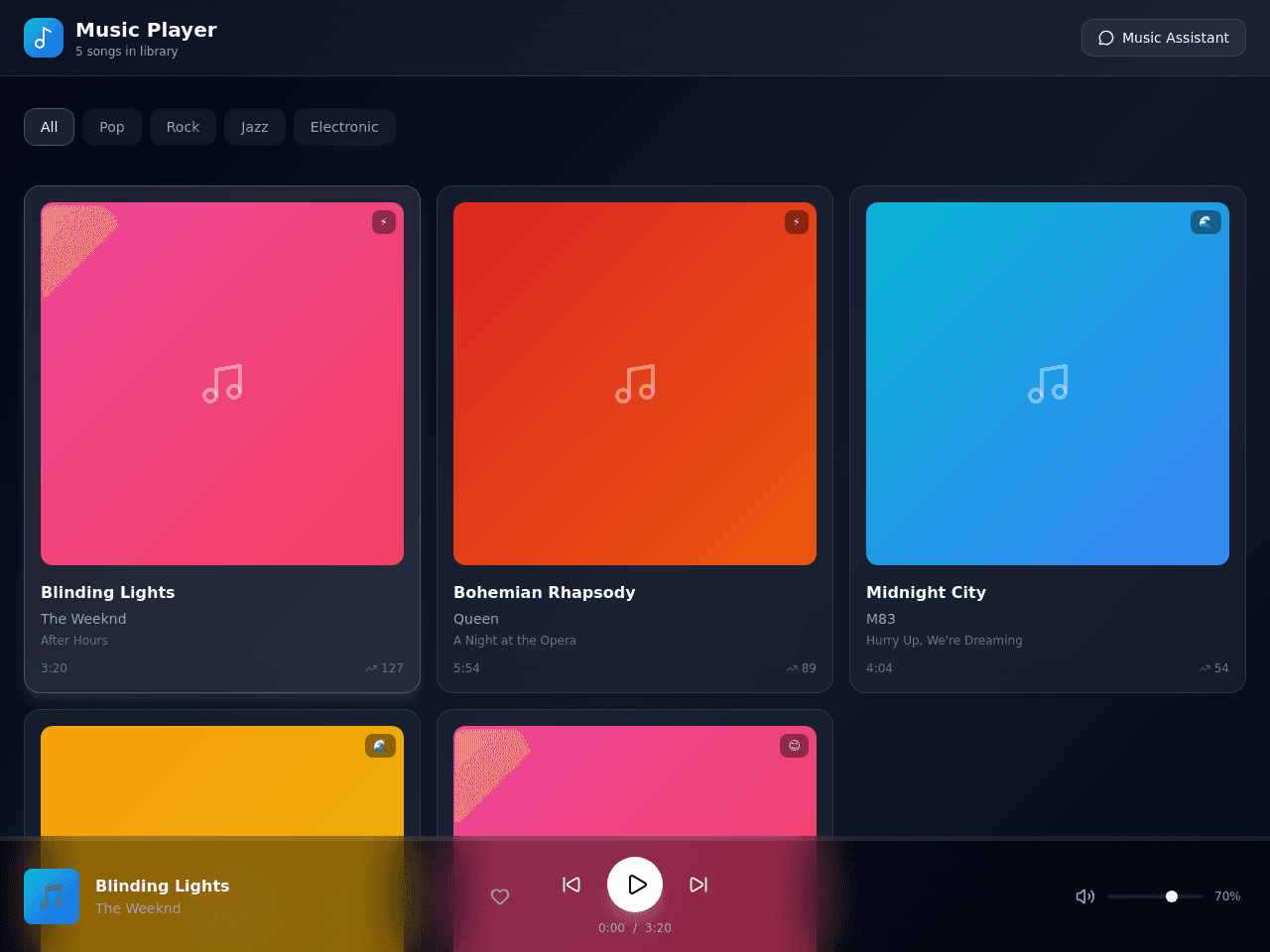Screen dimensions: 1270x952
Task: Mute audio with the speaker icon
Action: [1085, 896]
